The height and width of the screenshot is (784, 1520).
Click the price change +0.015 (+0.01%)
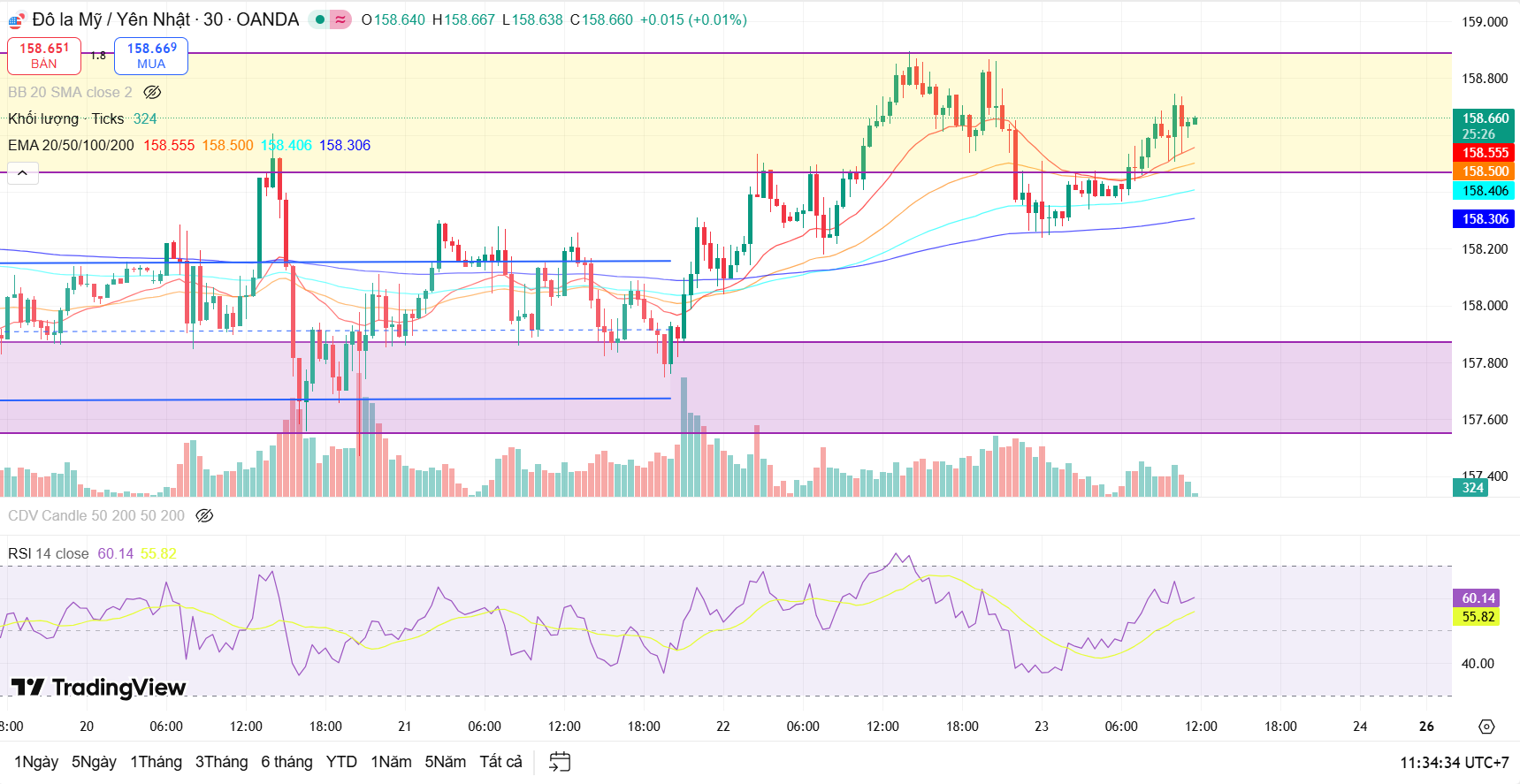(693, 19)
